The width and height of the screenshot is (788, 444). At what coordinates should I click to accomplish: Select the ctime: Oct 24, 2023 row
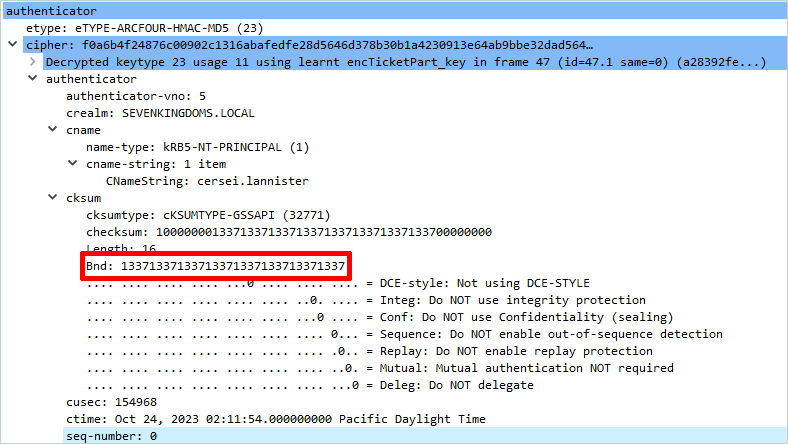(x=276, y=419)
